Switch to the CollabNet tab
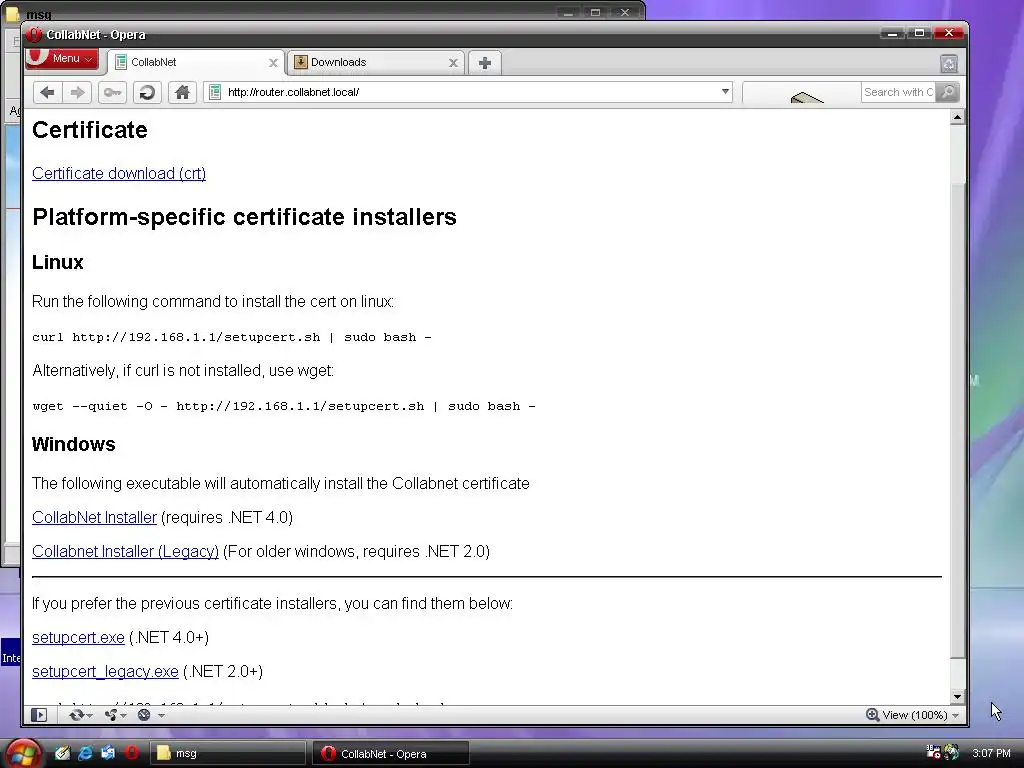Image resolution: width=1024 pixels, height=768 pixels. click(x=196, y=63)
